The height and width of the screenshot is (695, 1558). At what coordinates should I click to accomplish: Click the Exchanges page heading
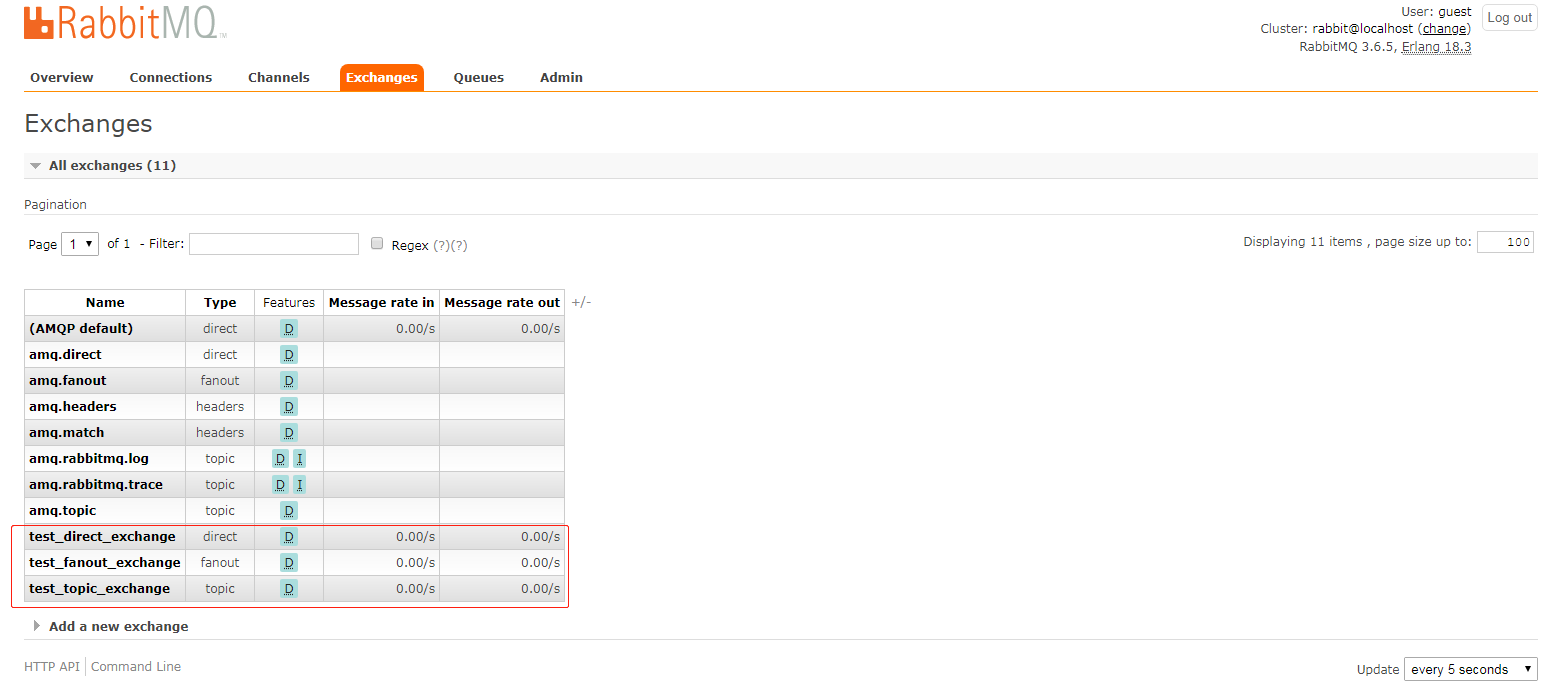click(88, 123)
